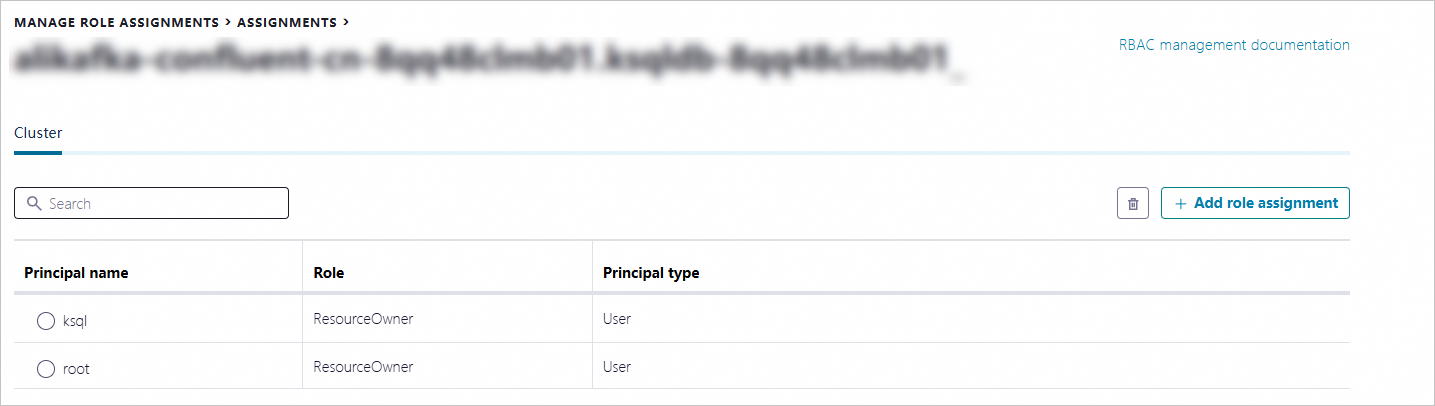Click User type in root row
Image resolution: width=1435 pixels, height=406 pixels.
pyautogui.click(x=617, y=367)
